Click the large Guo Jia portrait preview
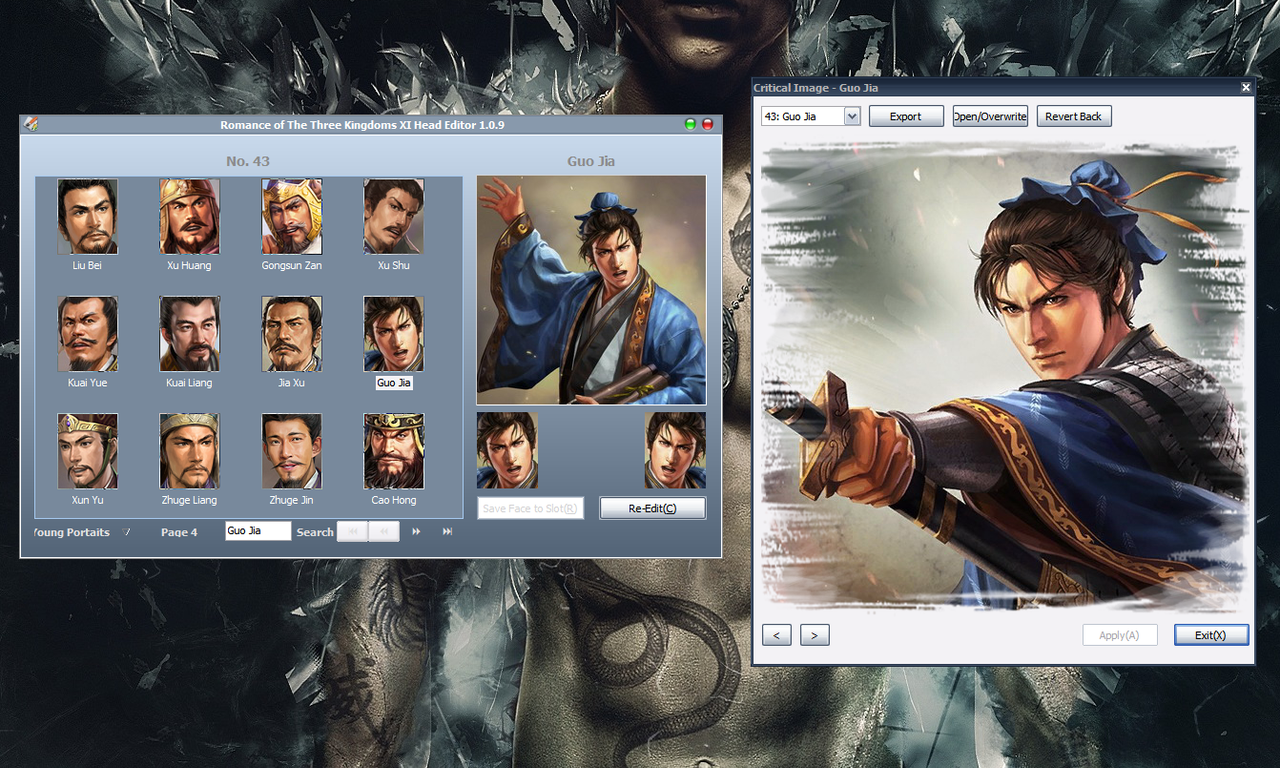1280x768 pixels. [591, 290]
